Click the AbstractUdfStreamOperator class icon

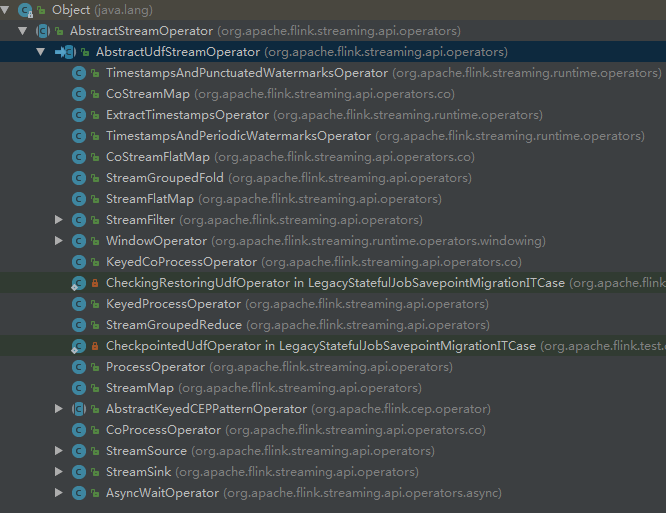[66, 52]
